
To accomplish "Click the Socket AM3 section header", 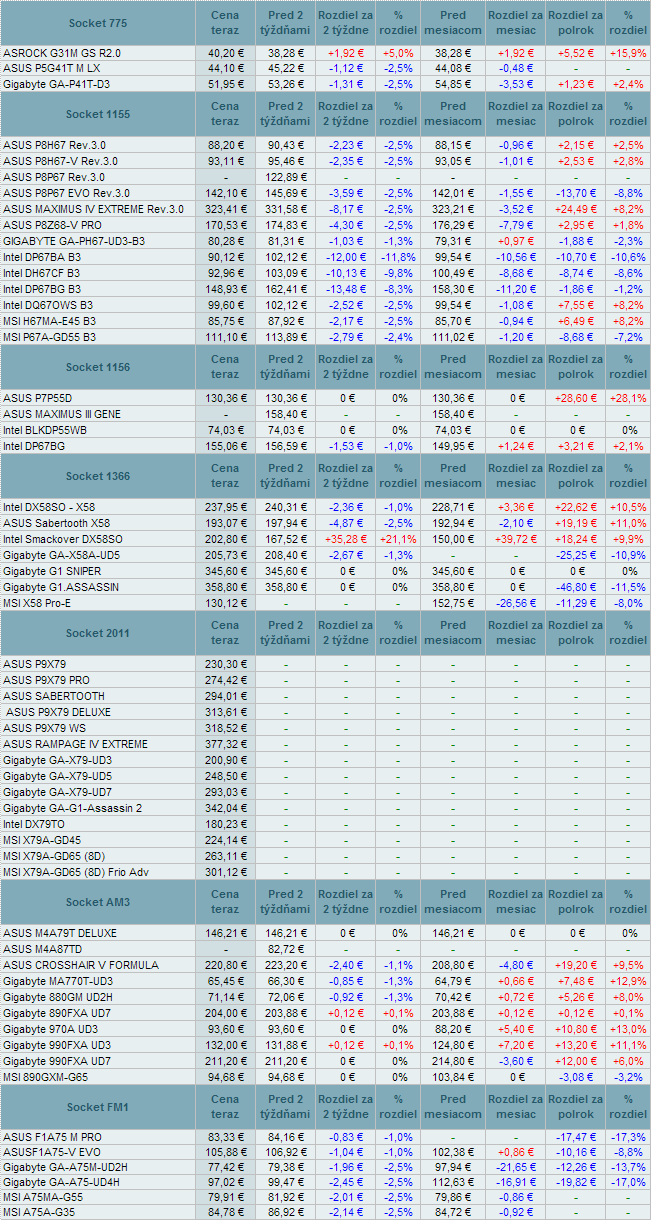I will [x=98, y=902].
